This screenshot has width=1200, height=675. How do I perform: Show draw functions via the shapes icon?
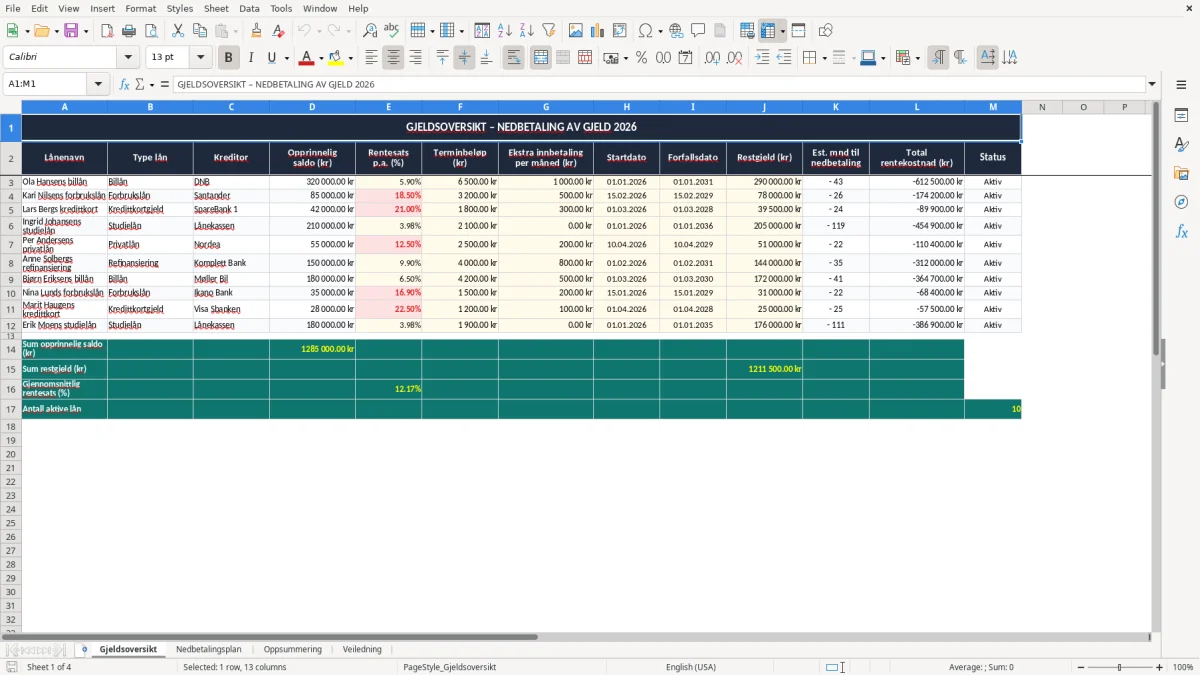826,31
